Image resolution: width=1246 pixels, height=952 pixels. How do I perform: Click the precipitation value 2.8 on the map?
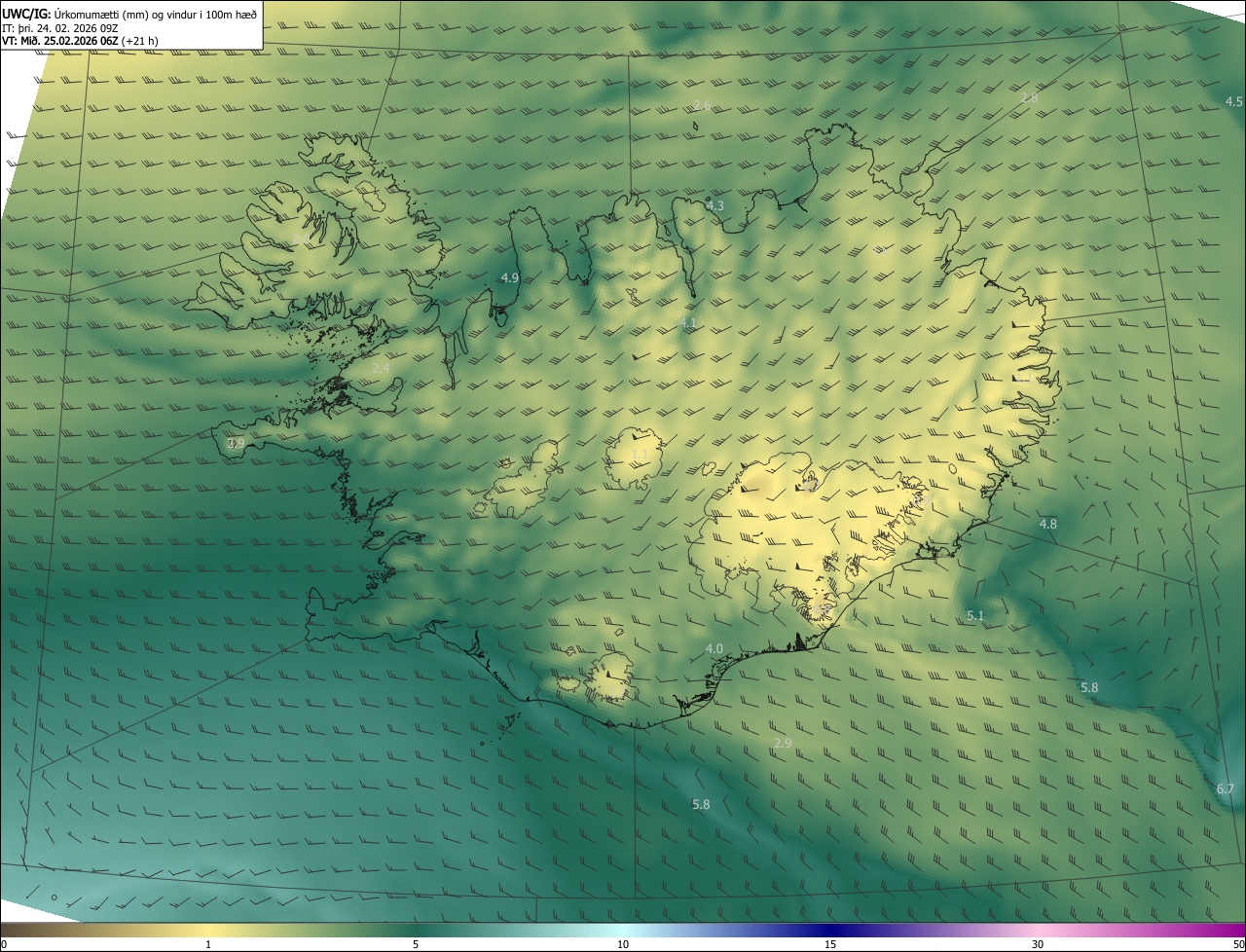(1029, 98)
